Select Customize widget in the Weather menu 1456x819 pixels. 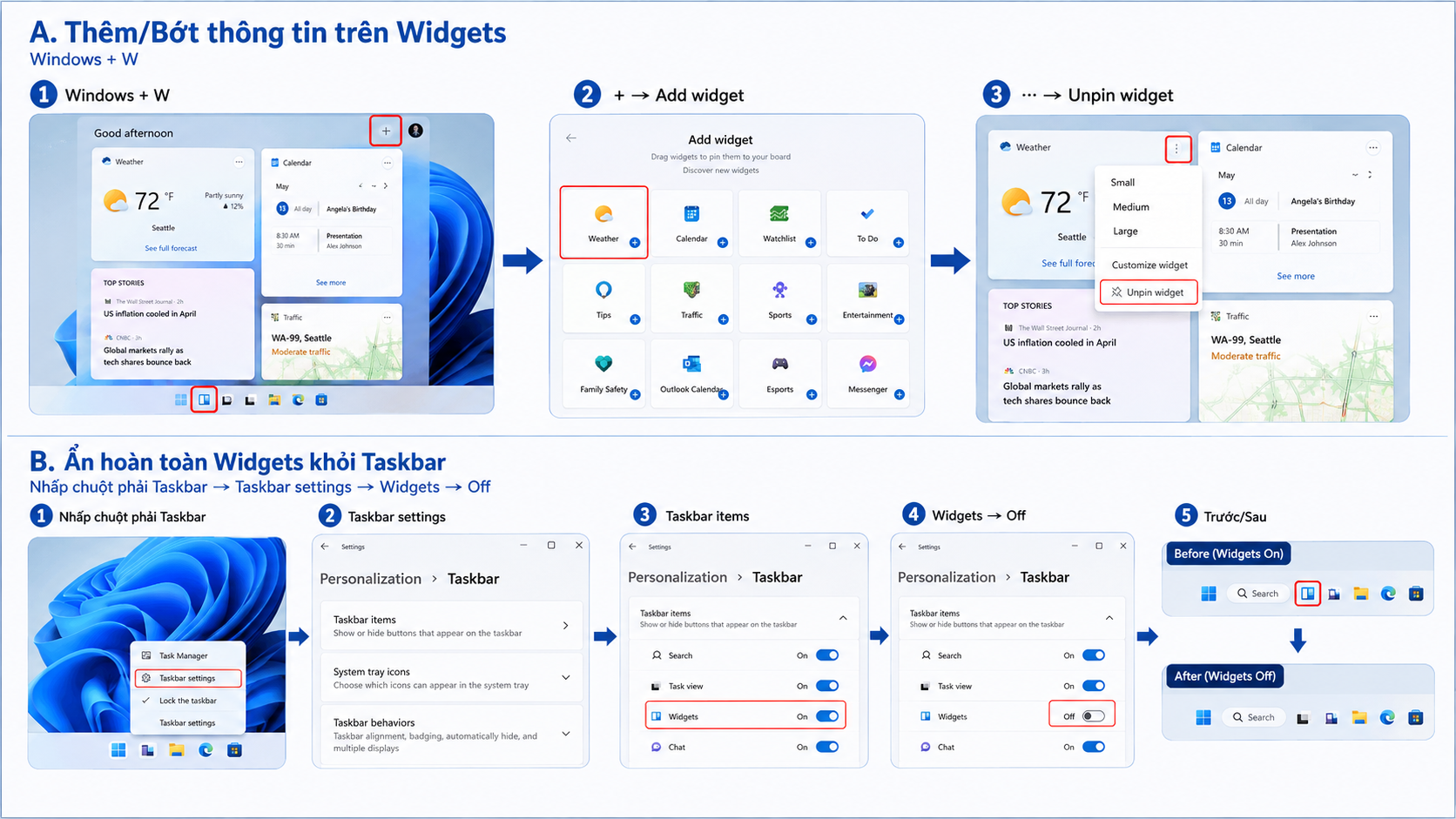pos(1149,265)
